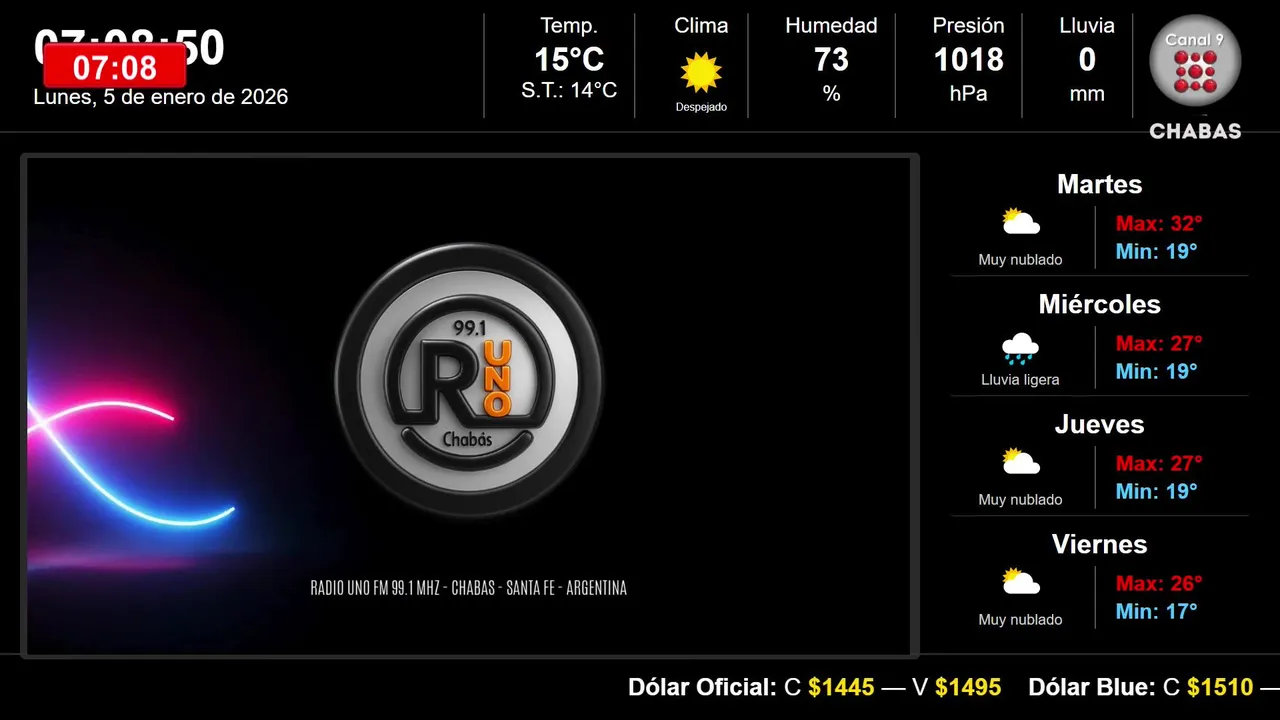Click Viernes Max: 26° value
Screen dimensions: 1280x720
tap(1159, 583)
